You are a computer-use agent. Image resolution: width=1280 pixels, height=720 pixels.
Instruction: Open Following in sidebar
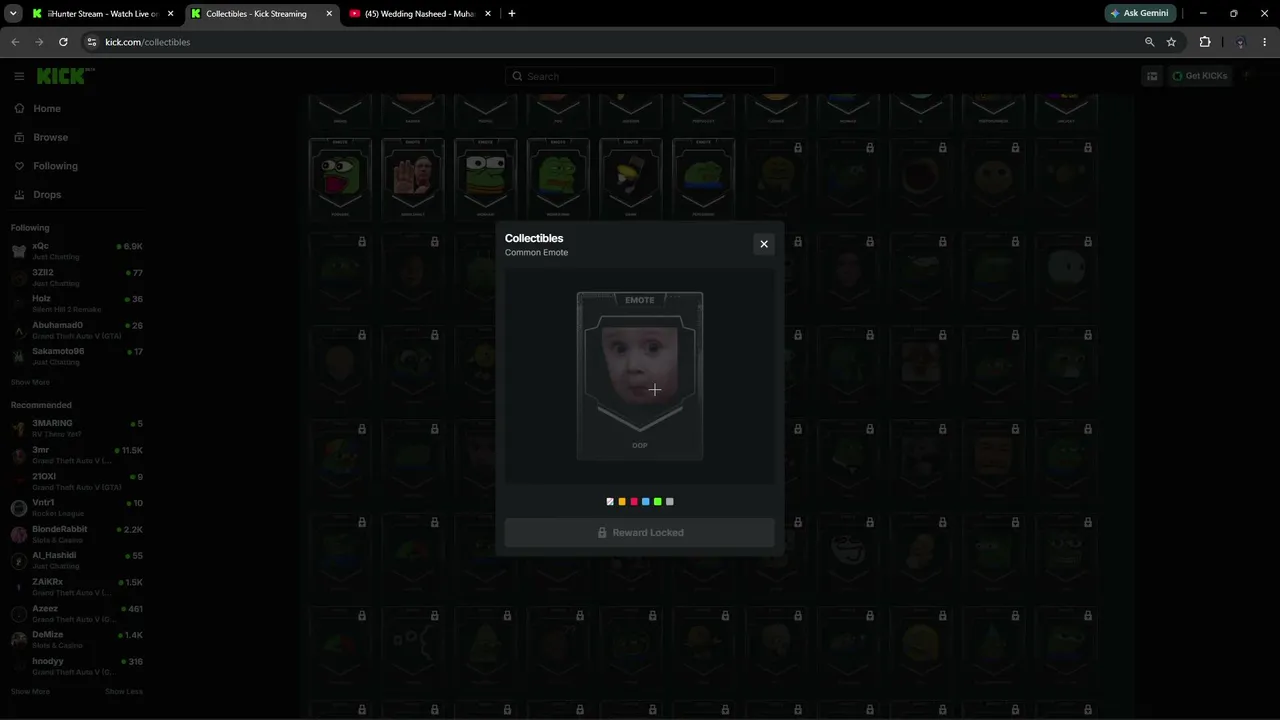tap(55, 166)
